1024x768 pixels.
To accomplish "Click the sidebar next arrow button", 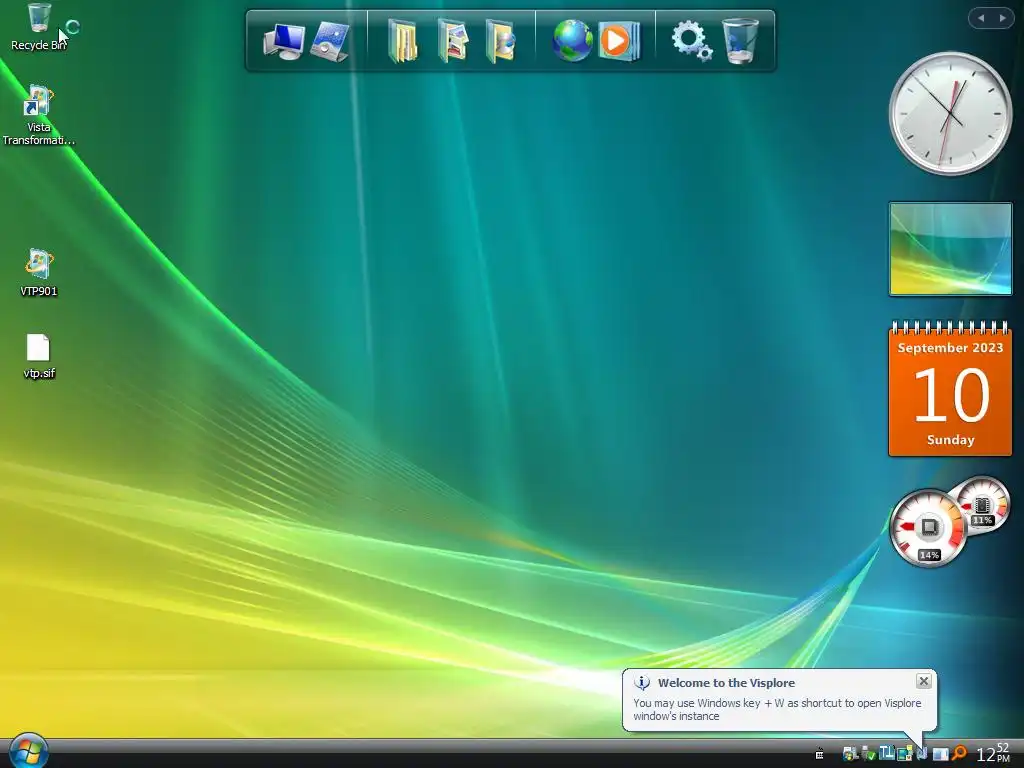I will point(1002,18).
